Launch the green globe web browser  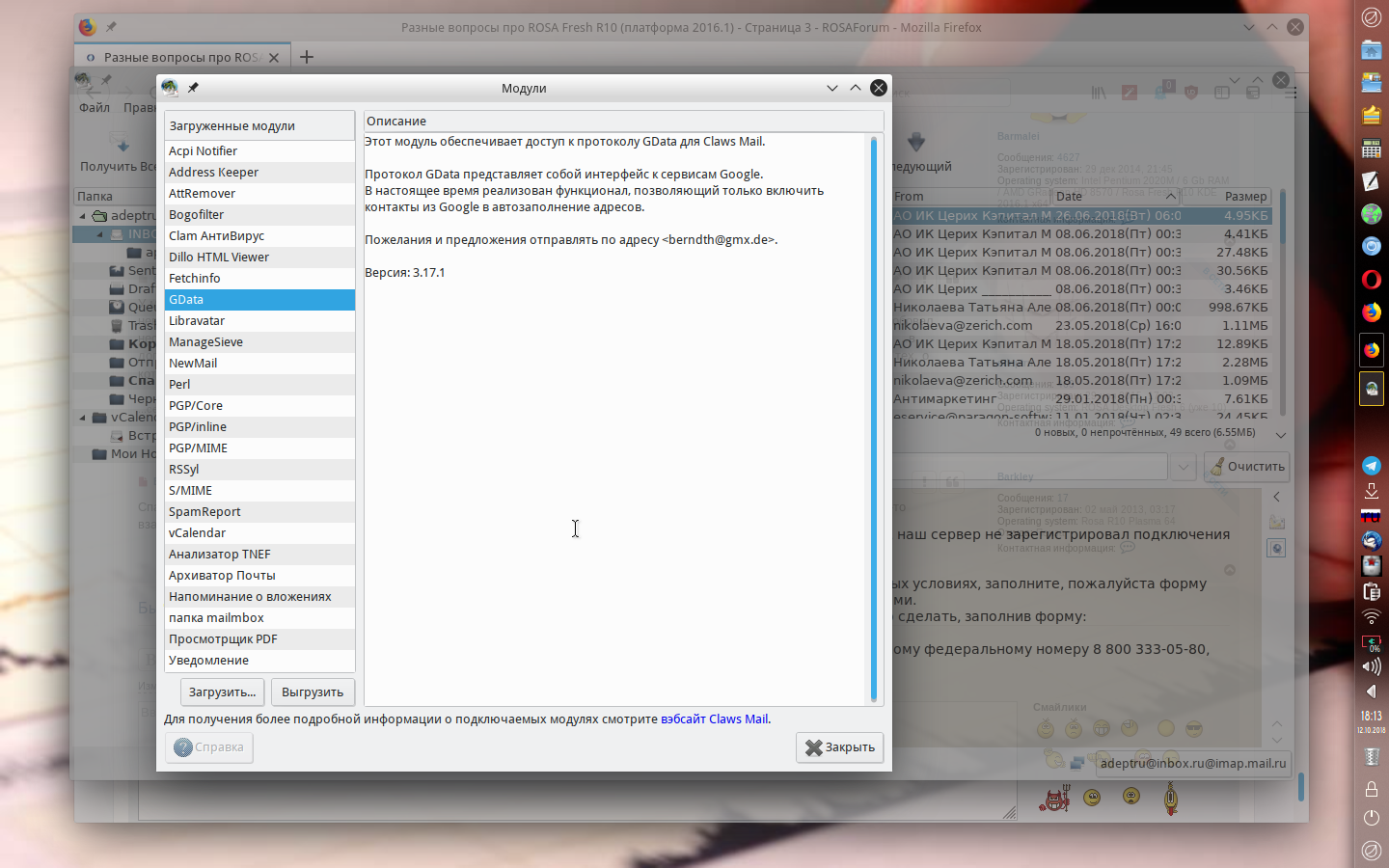click(1371, 213)
